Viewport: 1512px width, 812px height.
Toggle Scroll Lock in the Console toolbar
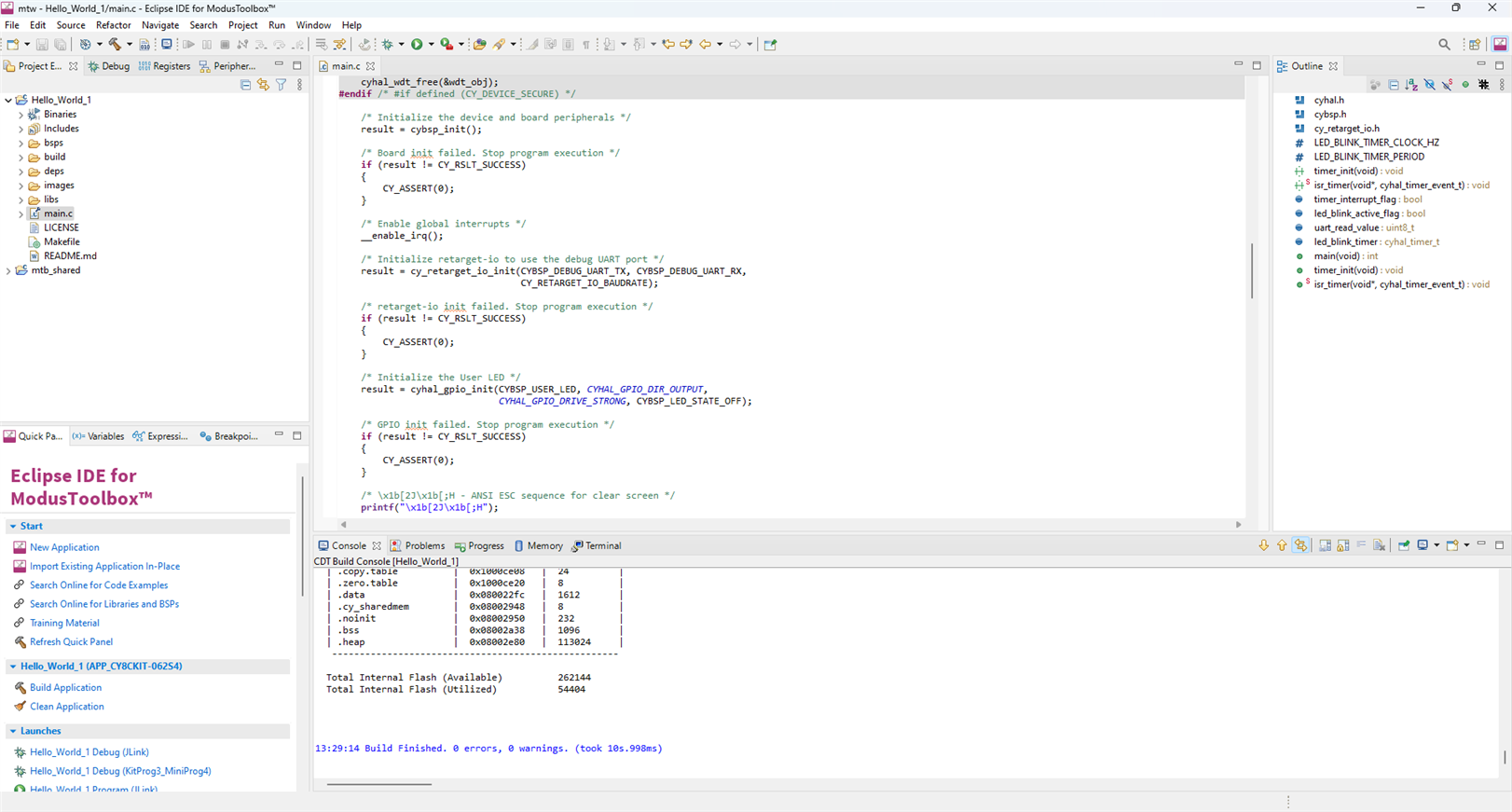pyautogui.click(x=1343, y=545)
